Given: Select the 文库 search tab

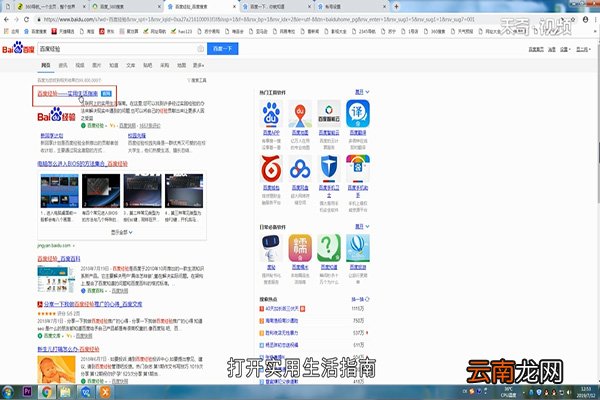Looking at the screenshot, I should (130, 65).
